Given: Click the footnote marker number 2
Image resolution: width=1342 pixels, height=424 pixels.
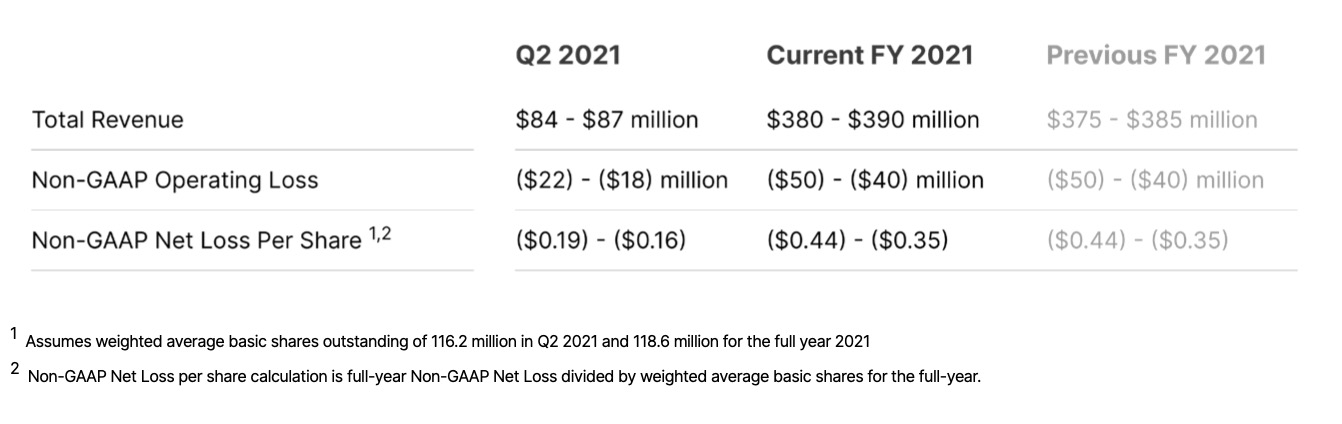Looking at the screenshot, I should point(15,368).
